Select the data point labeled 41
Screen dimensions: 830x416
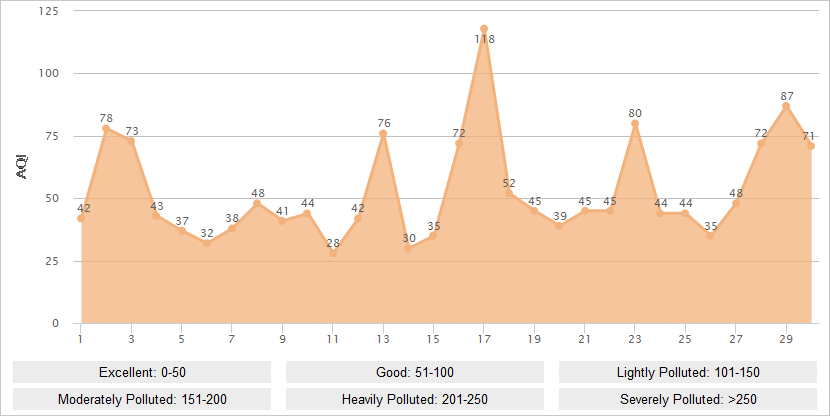click(x=282, y=221)
